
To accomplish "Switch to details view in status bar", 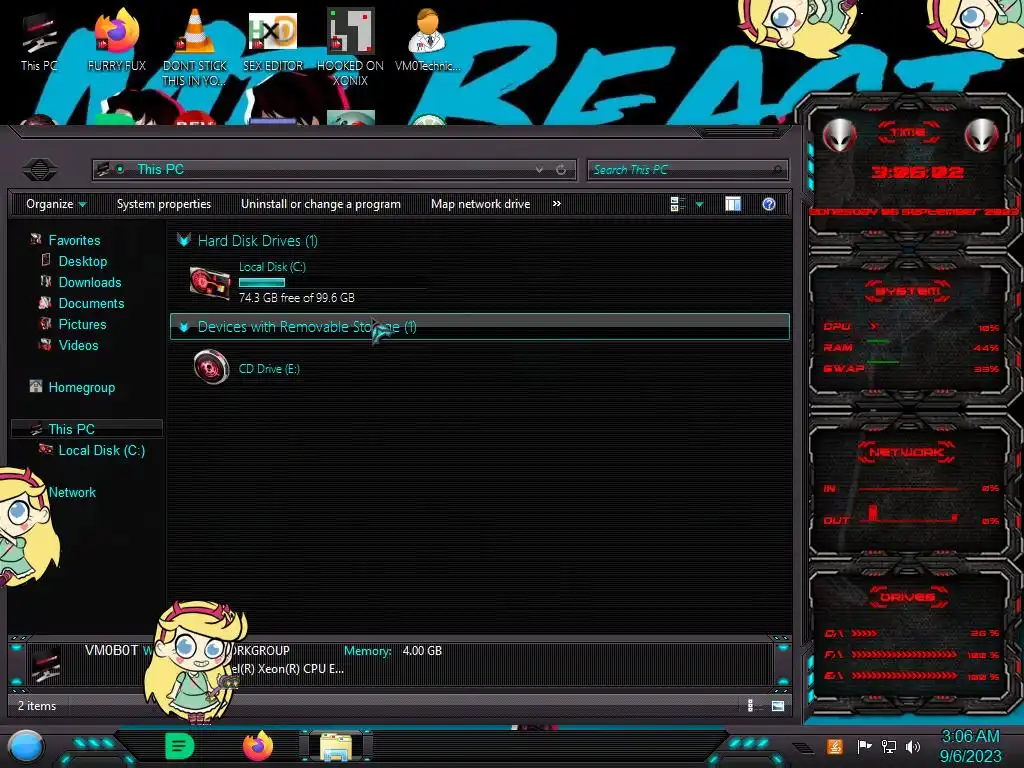I will (x=750, y=705).
